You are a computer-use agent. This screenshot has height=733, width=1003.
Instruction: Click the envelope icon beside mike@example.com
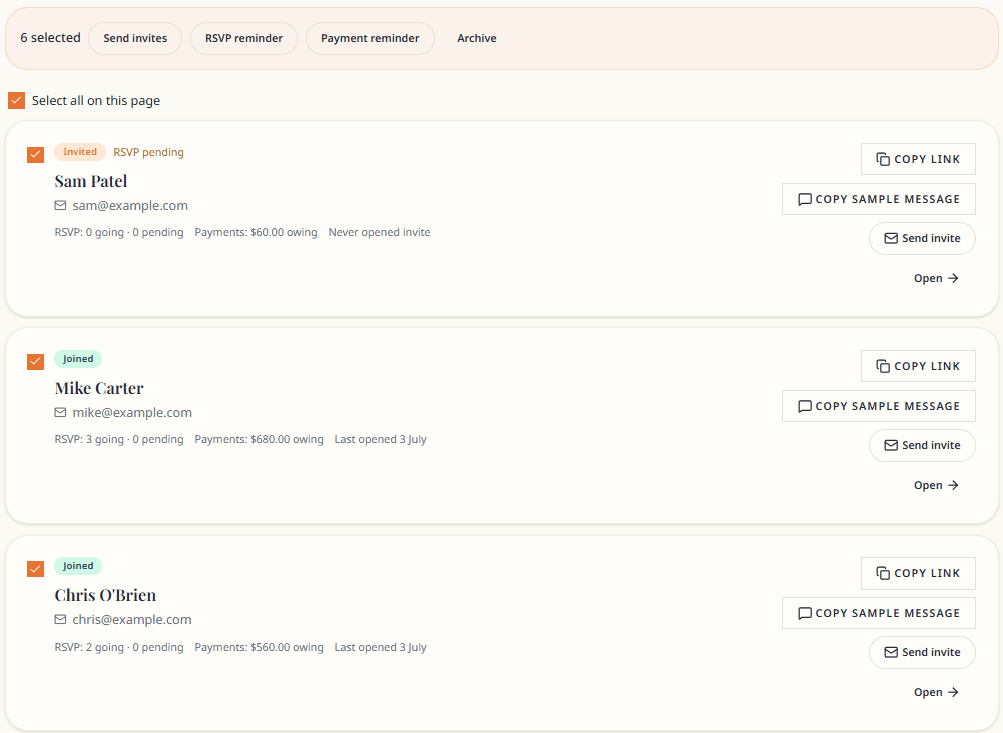(60, 413)
